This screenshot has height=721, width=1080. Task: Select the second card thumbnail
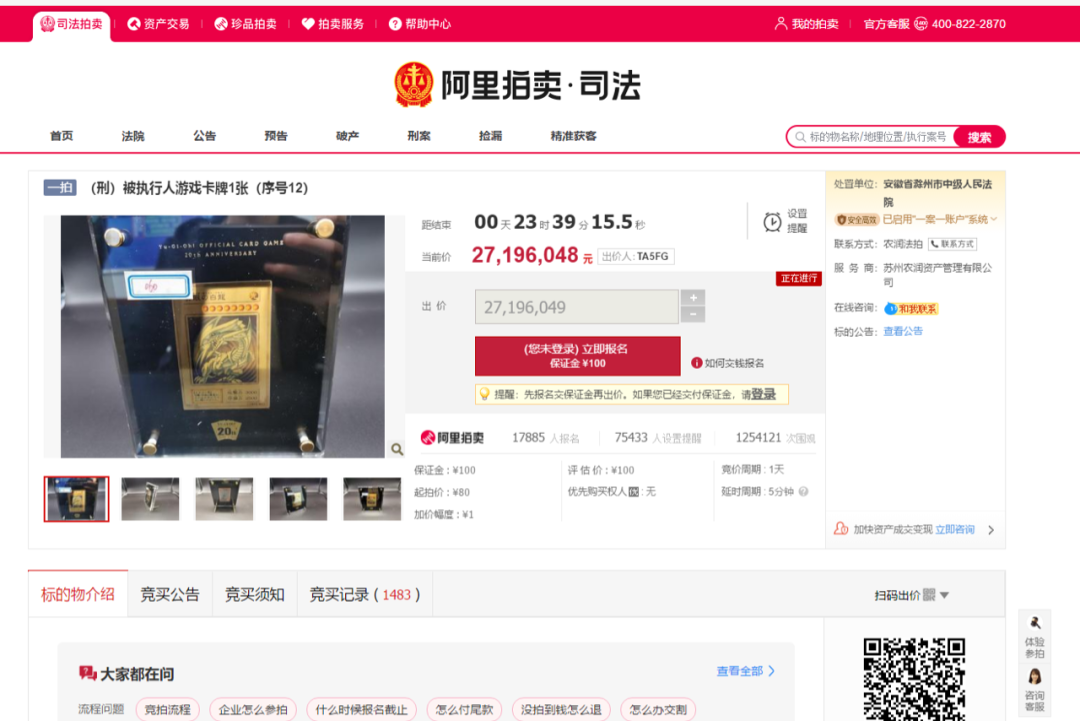click(150, 499)
